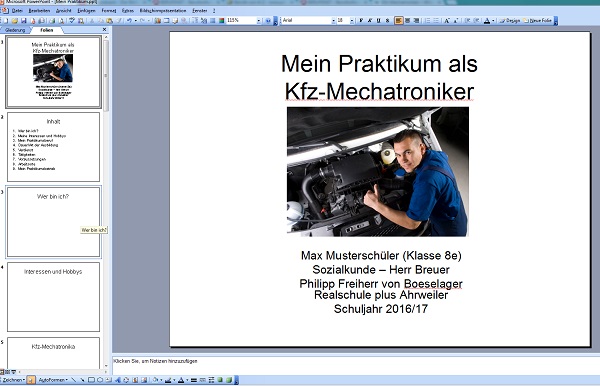The image size is (600, 386).
Task: Undo the last action
Action: click(129, 21)
